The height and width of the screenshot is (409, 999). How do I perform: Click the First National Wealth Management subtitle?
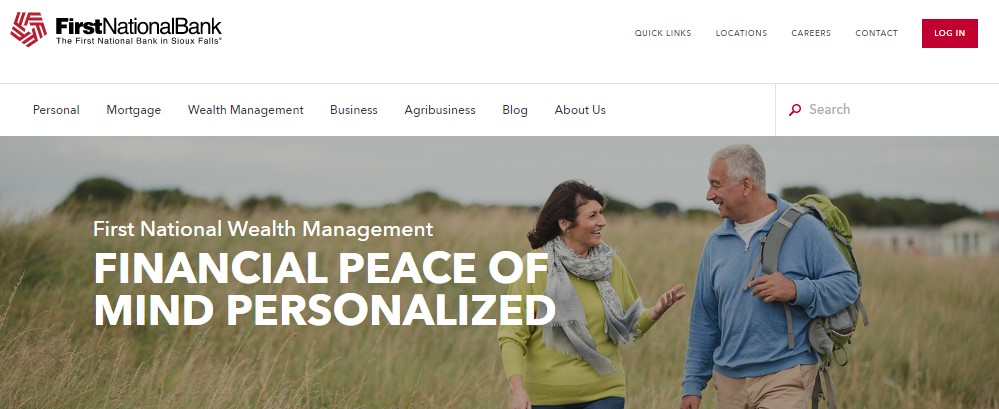point(263,229)
